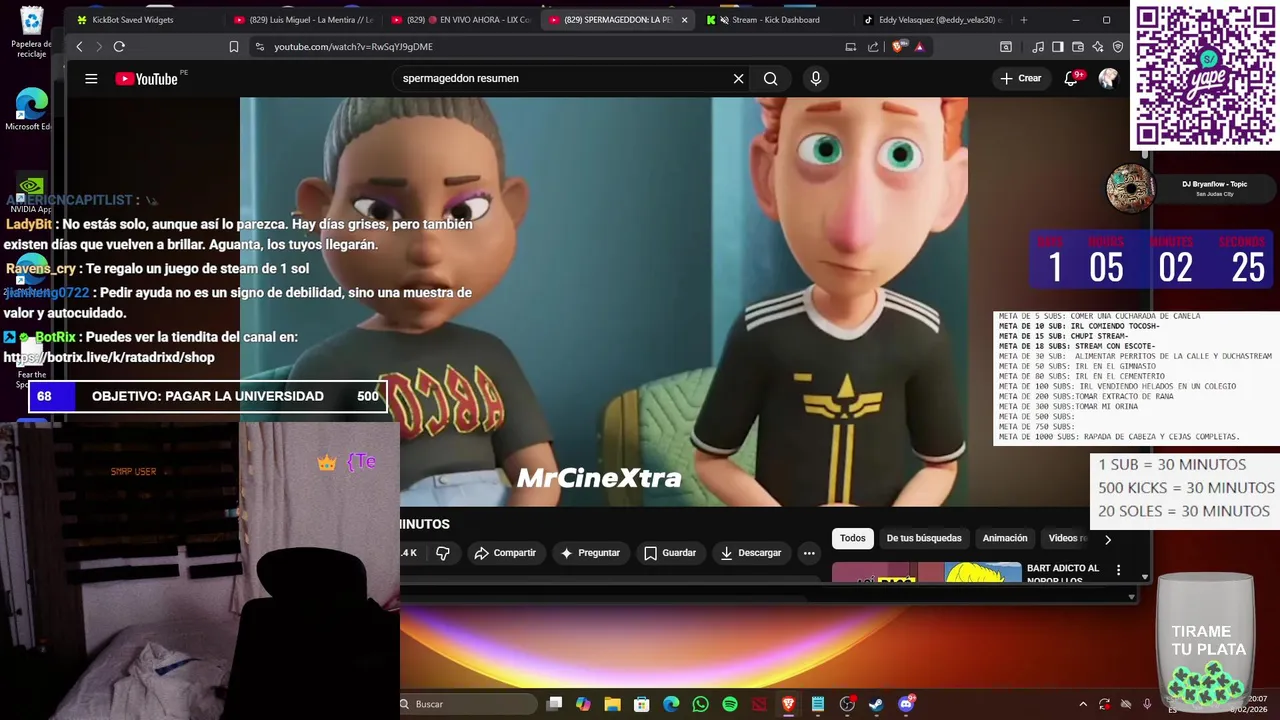Reload the YouTube page
1280x720 pixels.
point(119,47)
